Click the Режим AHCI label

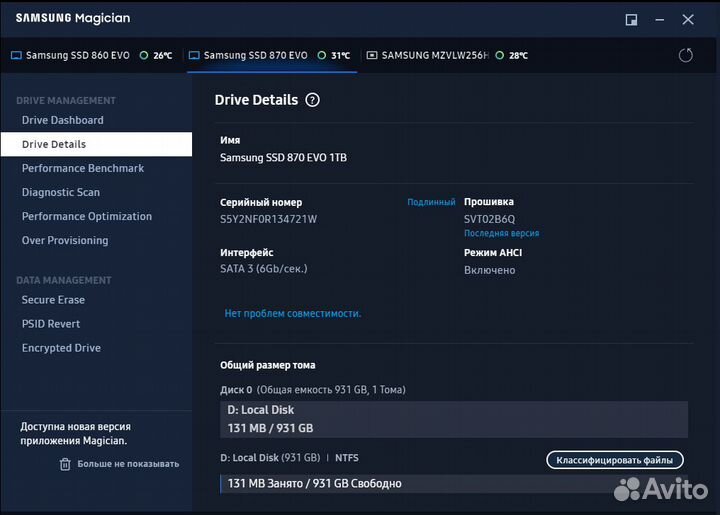[493, 253]
